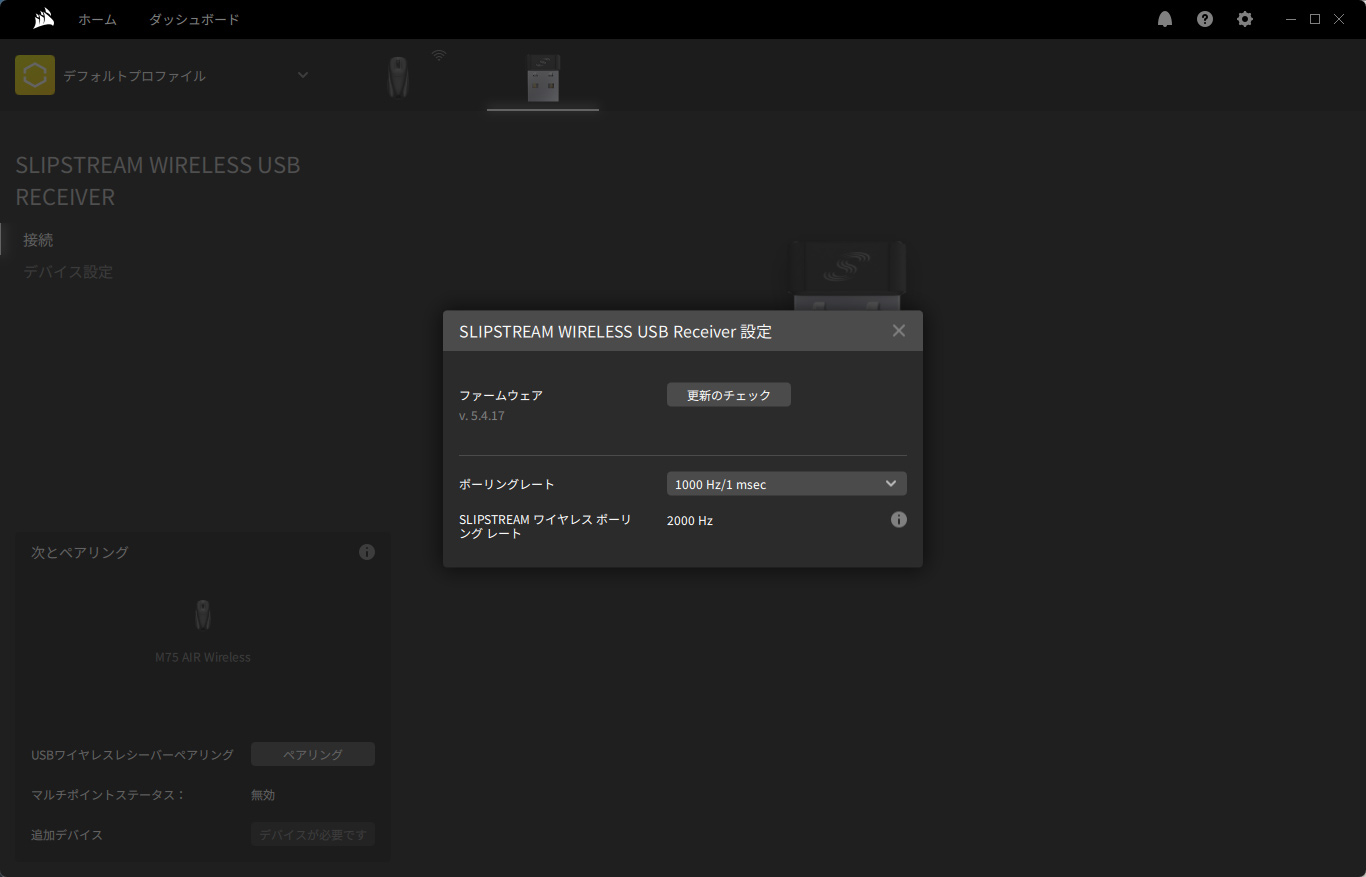Open the ダッシュボード menu
This screenshot has width=1366, height=877.
pos(194,19)
